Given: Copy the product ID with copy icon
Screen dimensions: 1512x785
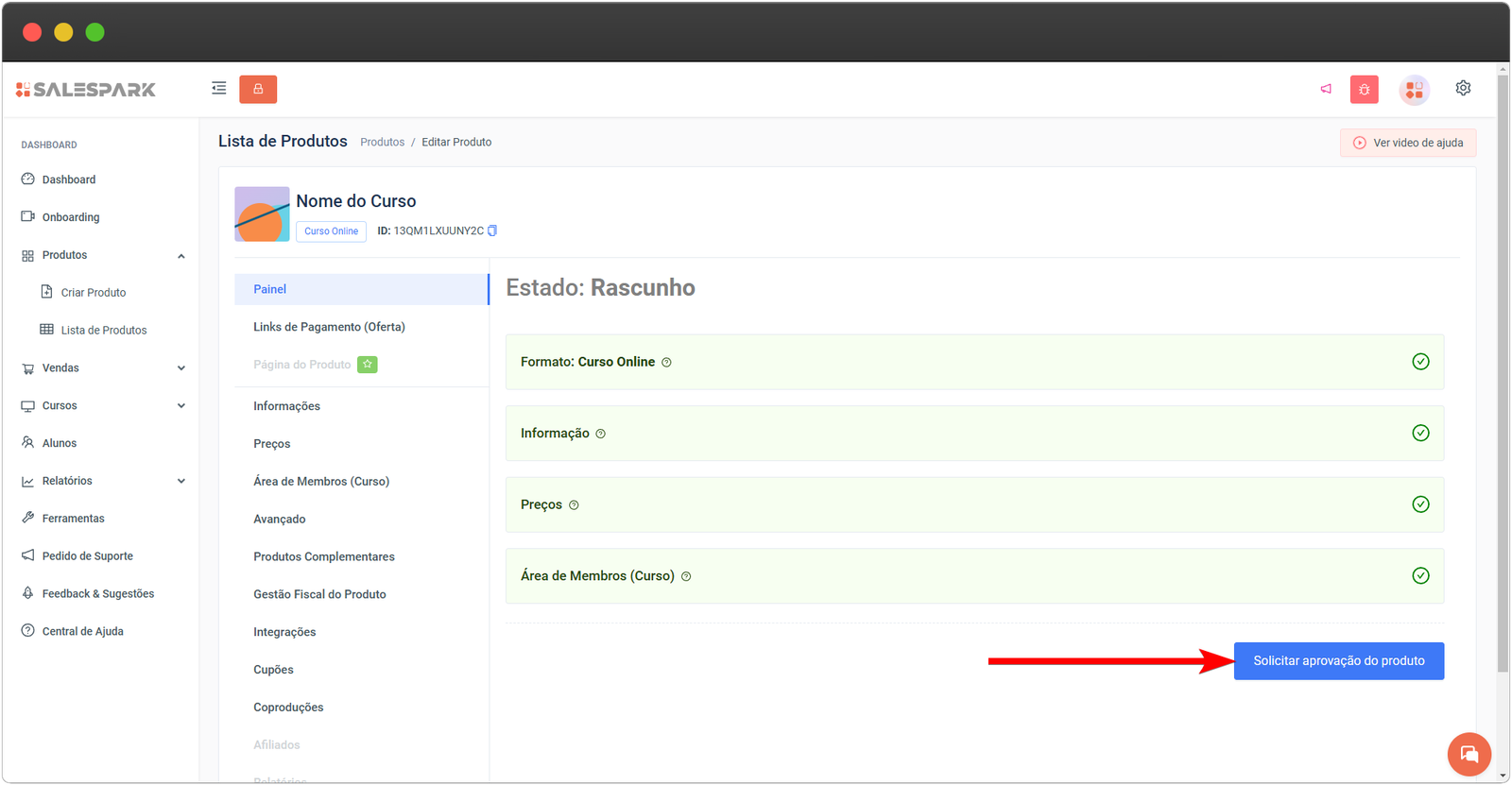Looking at the screenshot, I should pos(492,230).
